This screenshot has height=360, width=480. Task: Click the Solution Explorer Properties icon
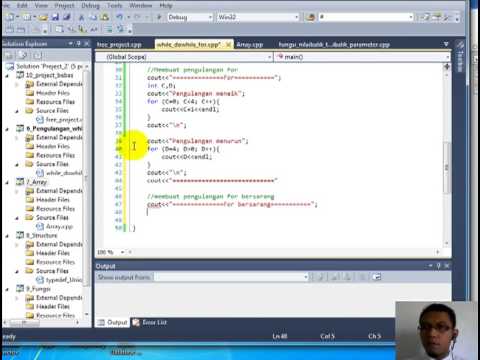pyautogui.click(x=10, y=55)
